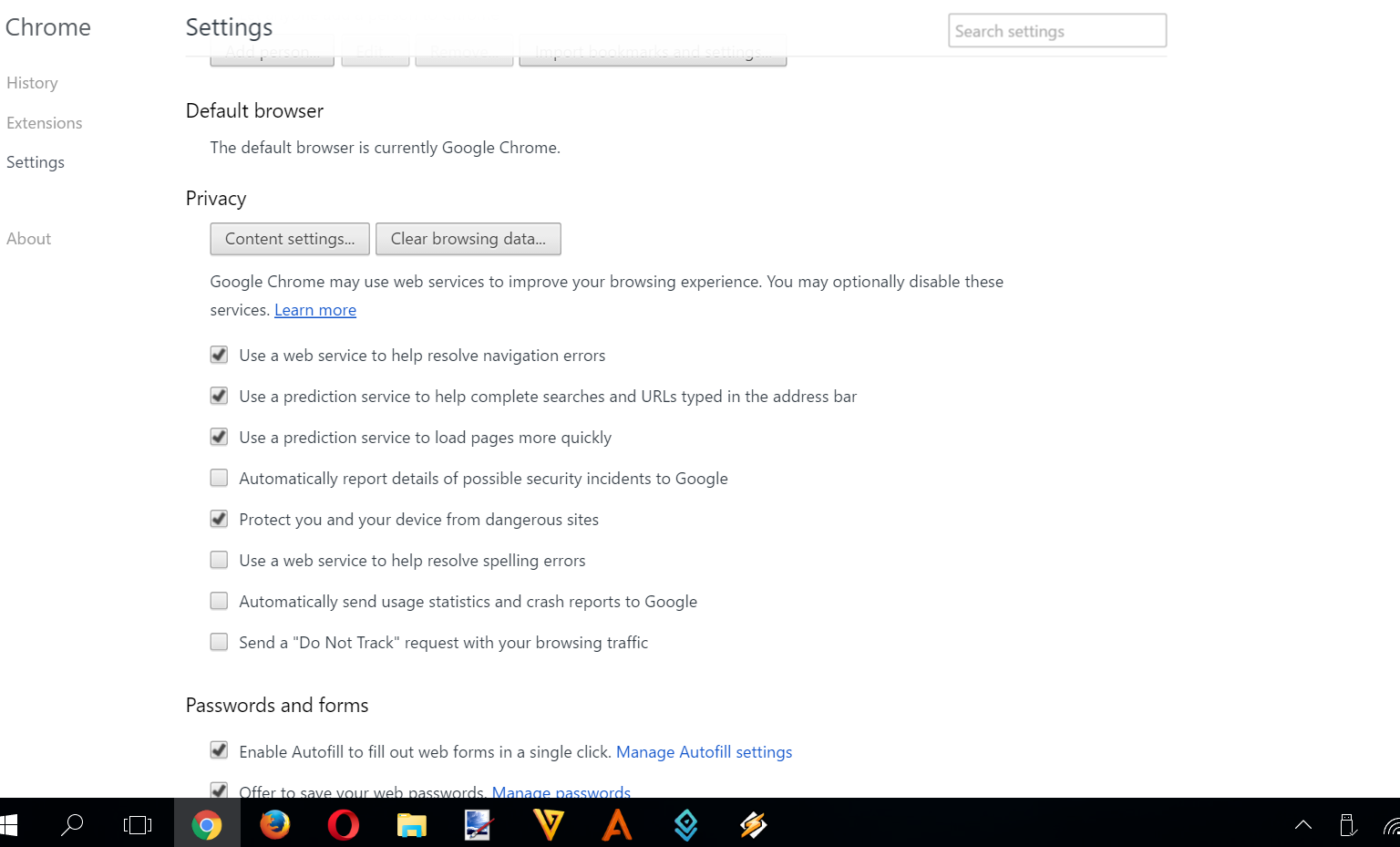Open File Explorer from the taskbar
Image resolution: width=1400 pixels, height=847 pixels.
click(412, 825)
